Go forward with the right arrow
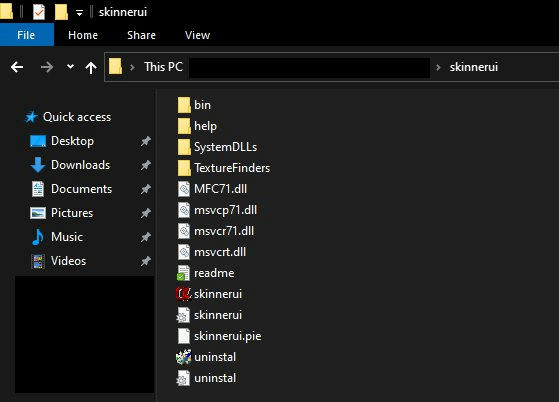 (47, 67)
